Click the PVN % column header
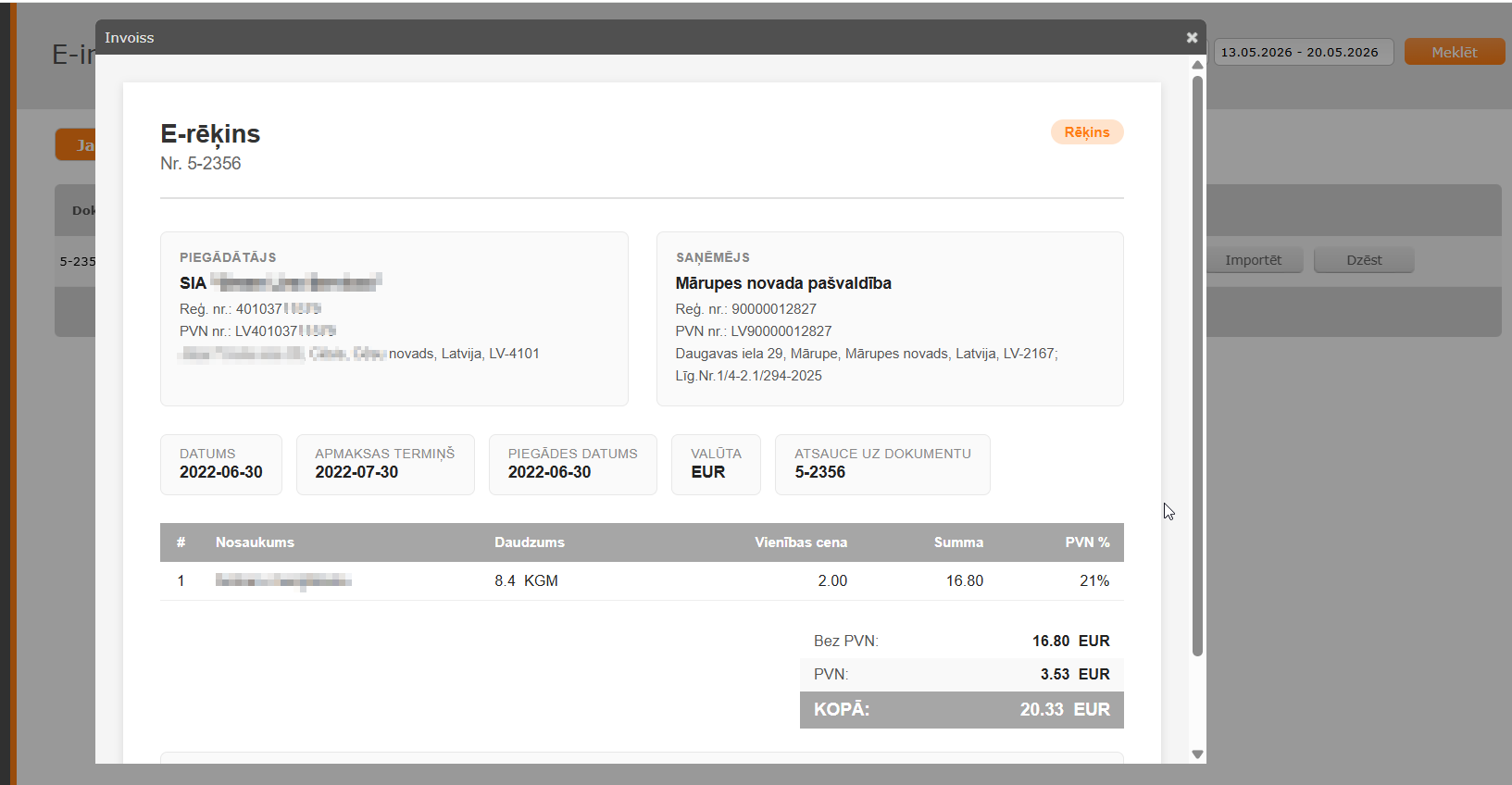This screenshot has height=785, width=1512. [1087, 542]
